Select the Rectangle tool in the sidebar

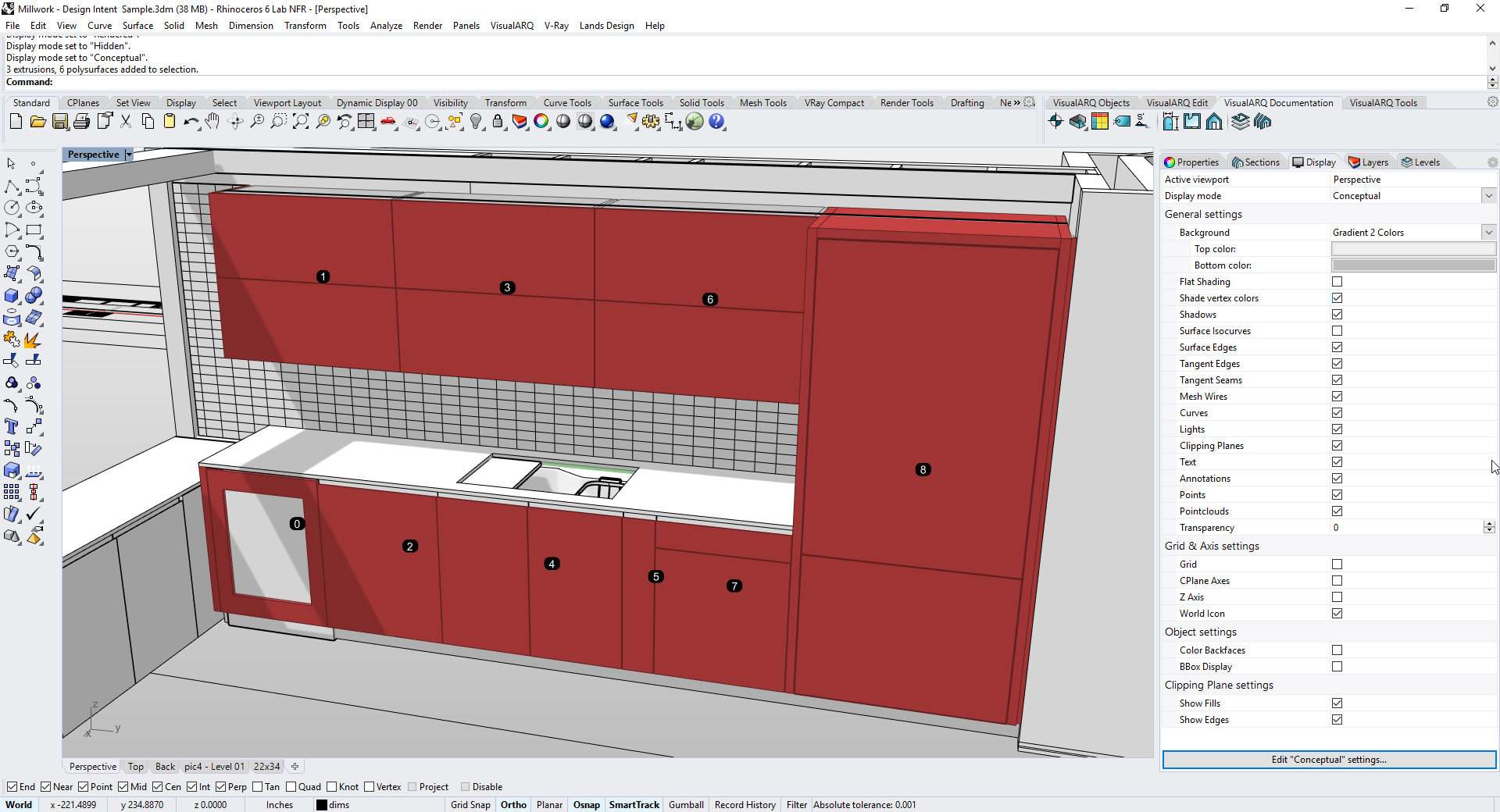point(34,230)
